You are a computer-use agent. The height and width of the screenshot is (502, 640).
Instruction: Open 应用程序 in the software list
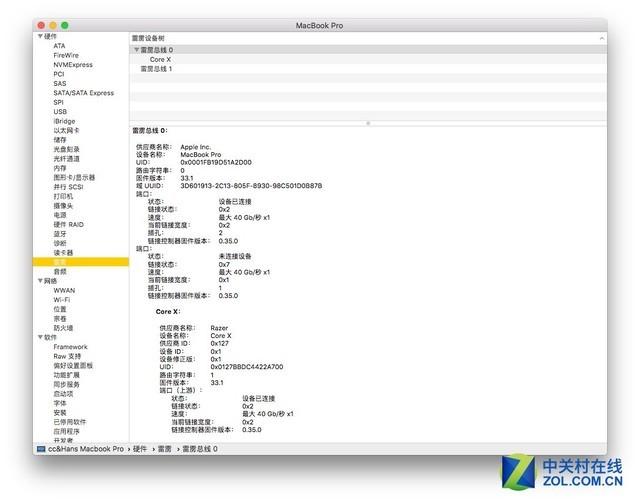click(66, 431)
